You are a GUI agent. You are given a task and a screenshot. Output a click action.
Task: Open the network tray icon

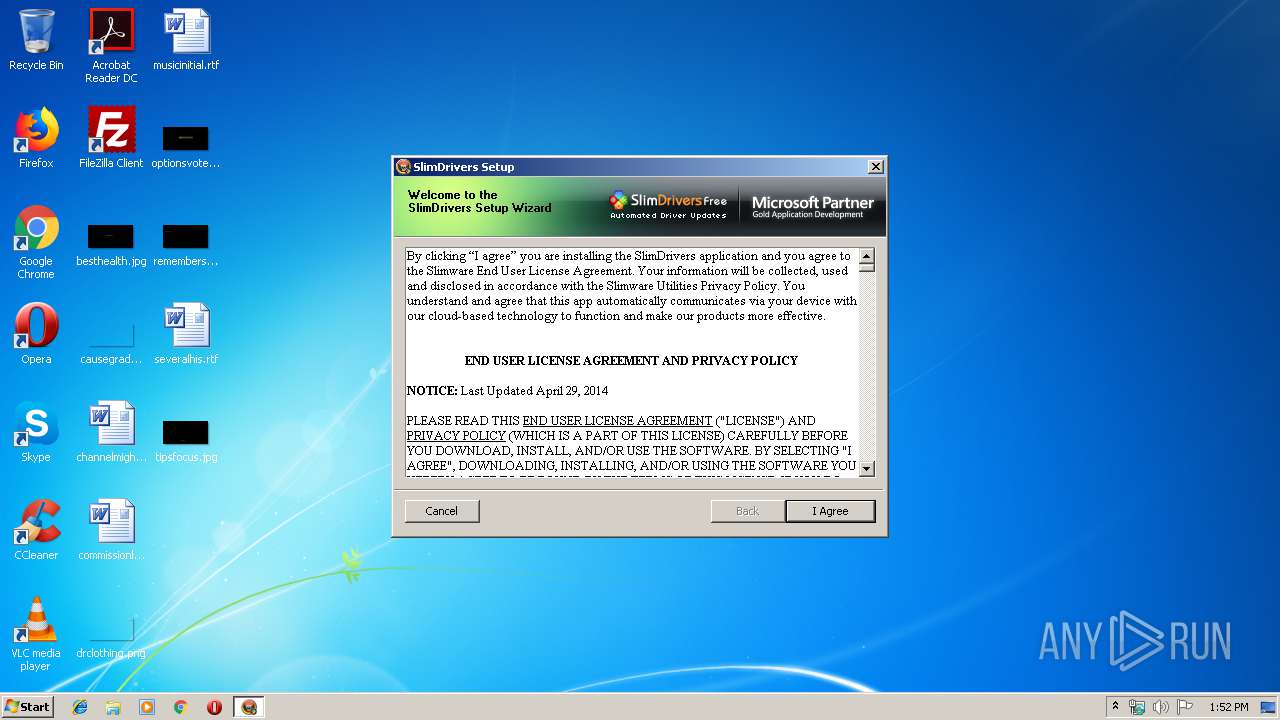tap(1137, 707)
